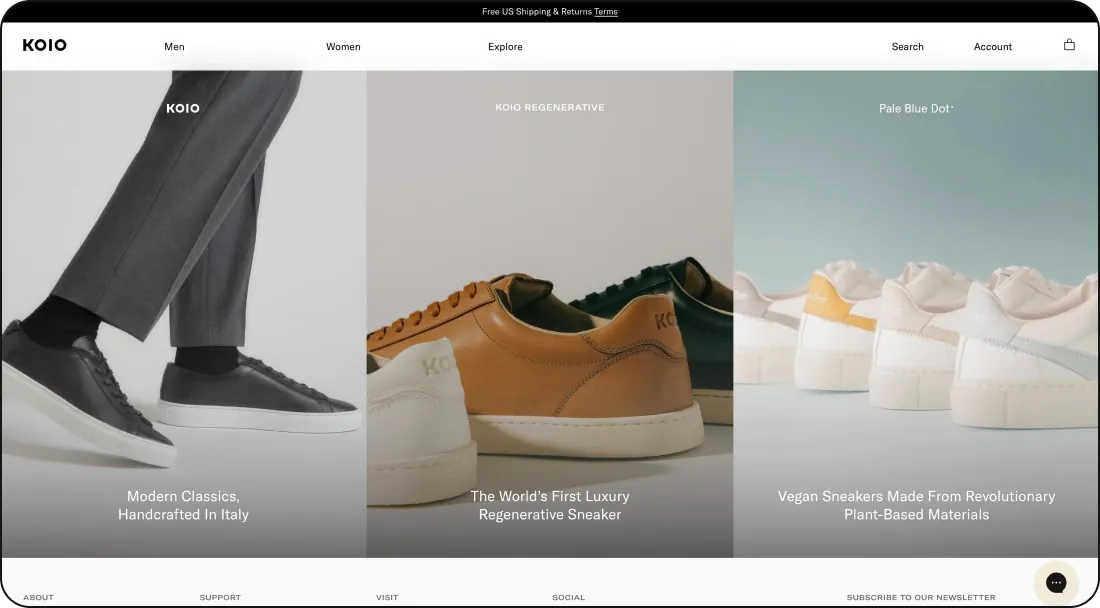1100x608 pixels.
Task: Go to Account page
Action: (993, 46)
